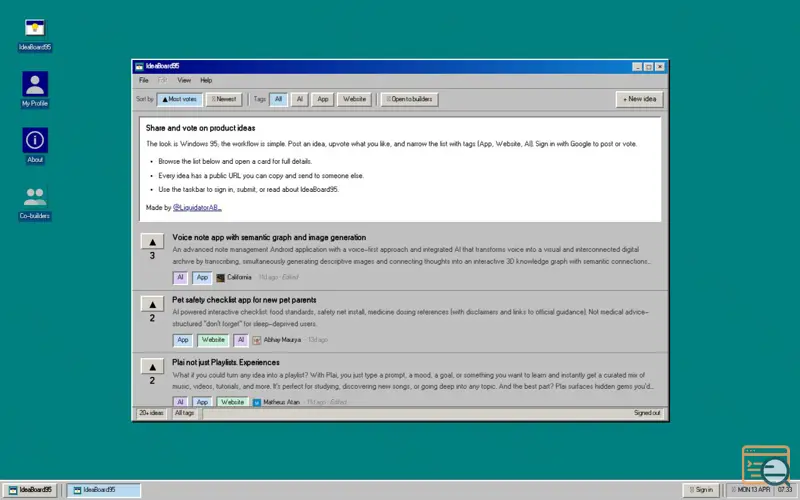Click the magnifier overlay icon at bottom right
The width and height of the screenshot is (800, 500).
click(x=766, y=466)
